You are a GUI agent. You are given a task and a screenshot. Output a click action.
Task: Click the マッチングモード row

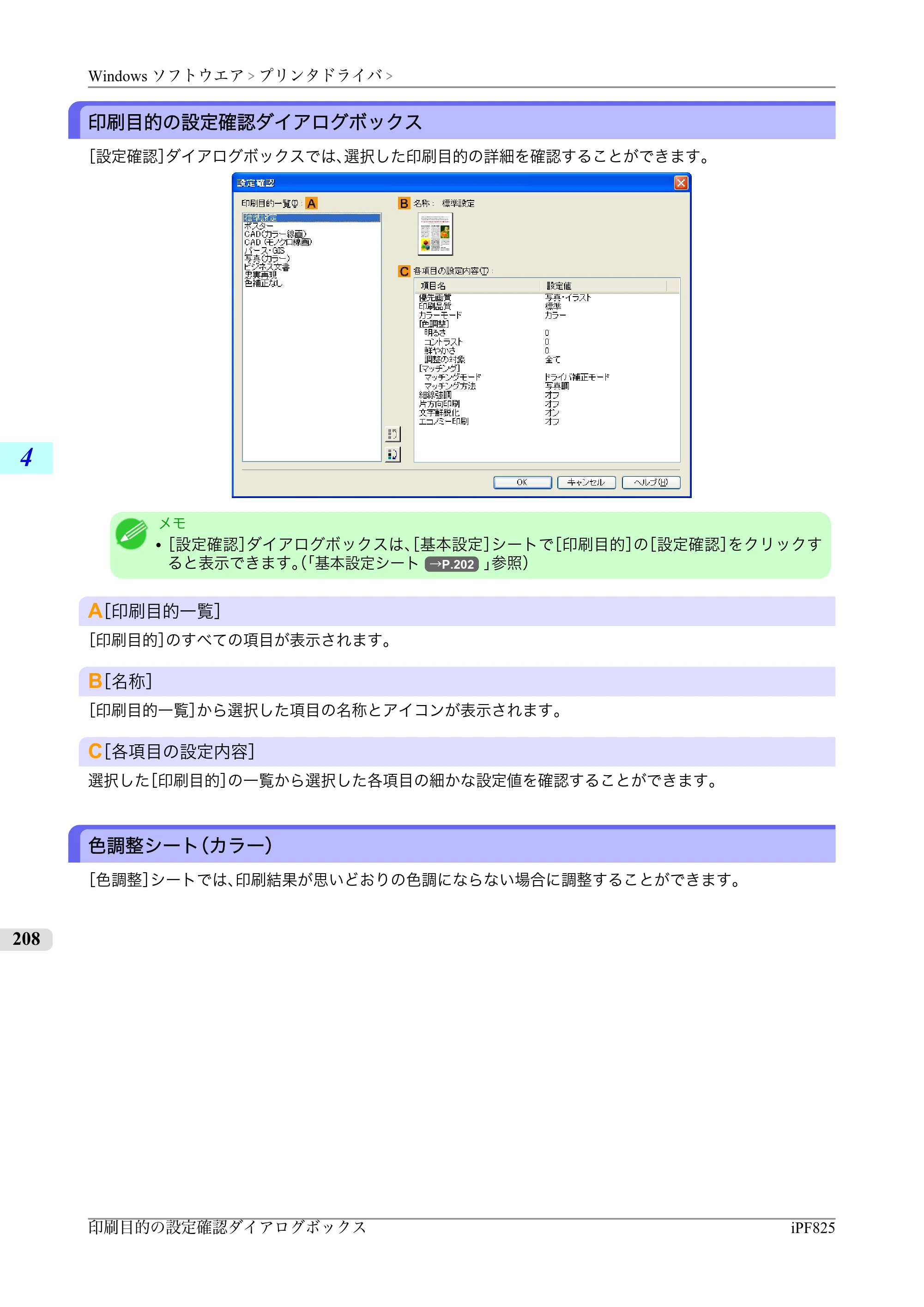547,377
